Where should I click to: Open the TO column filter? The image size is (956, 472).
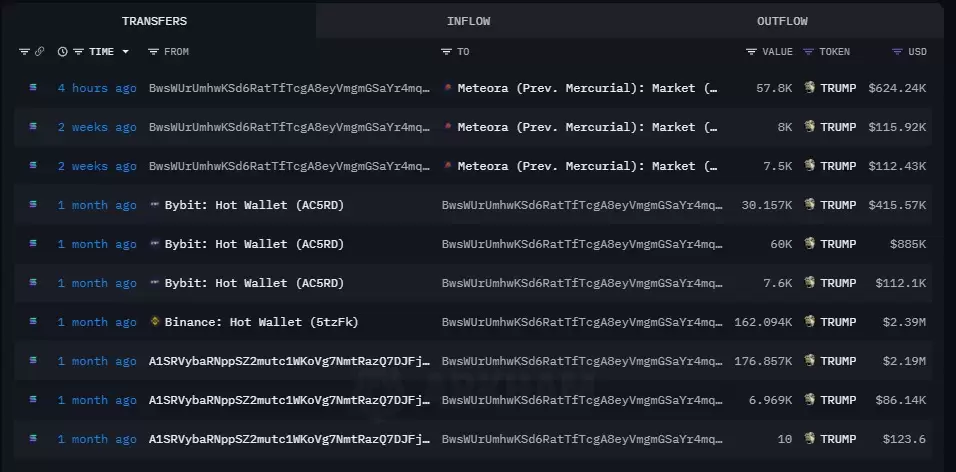tap(447, 52)
